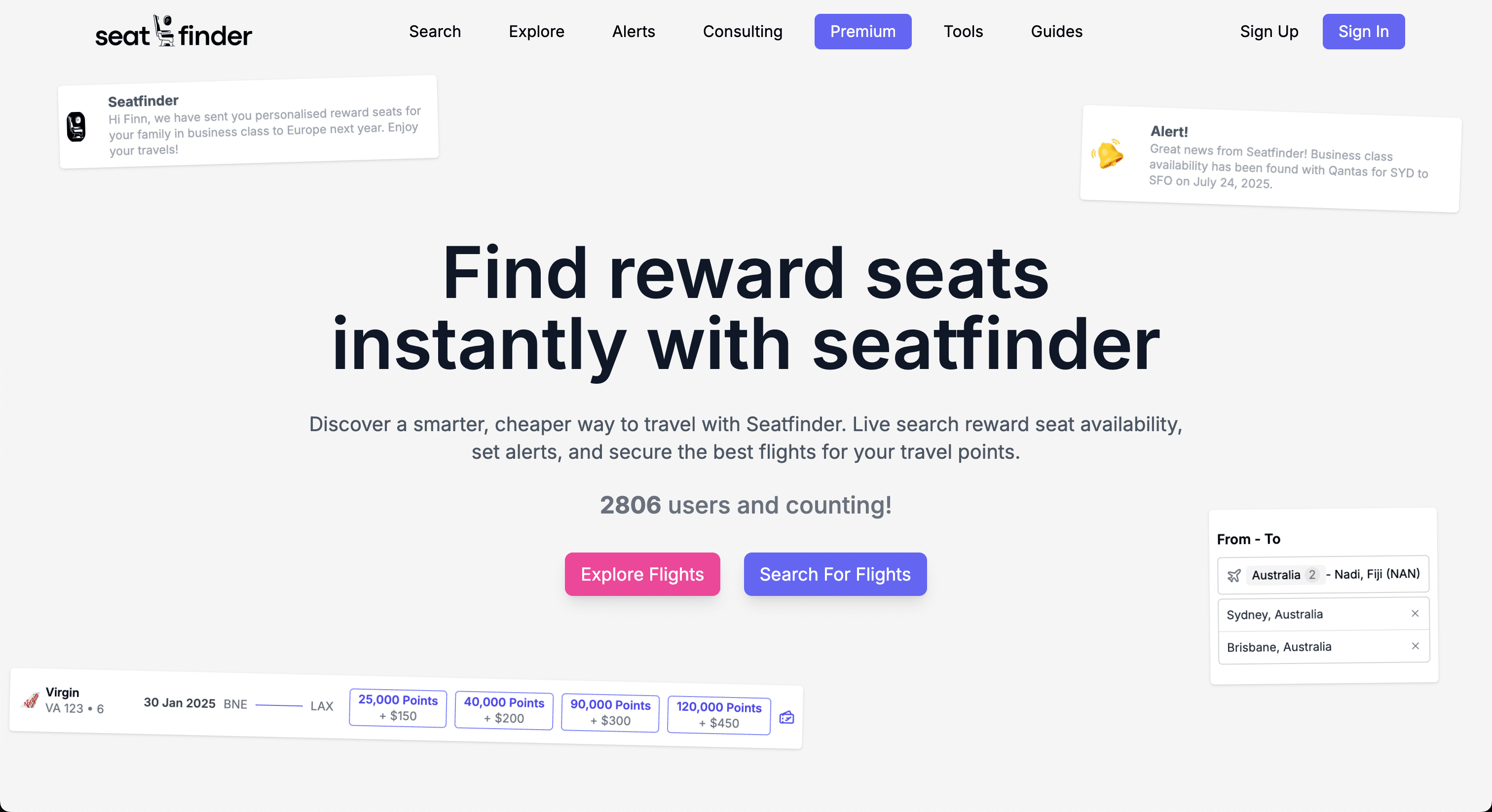
Task: Open Search navigation tab
Action: point(435,31)
